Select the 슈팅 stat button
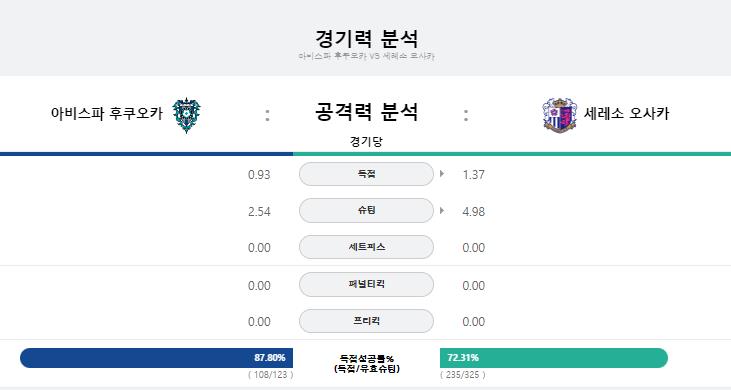 [x=366, y=211]
